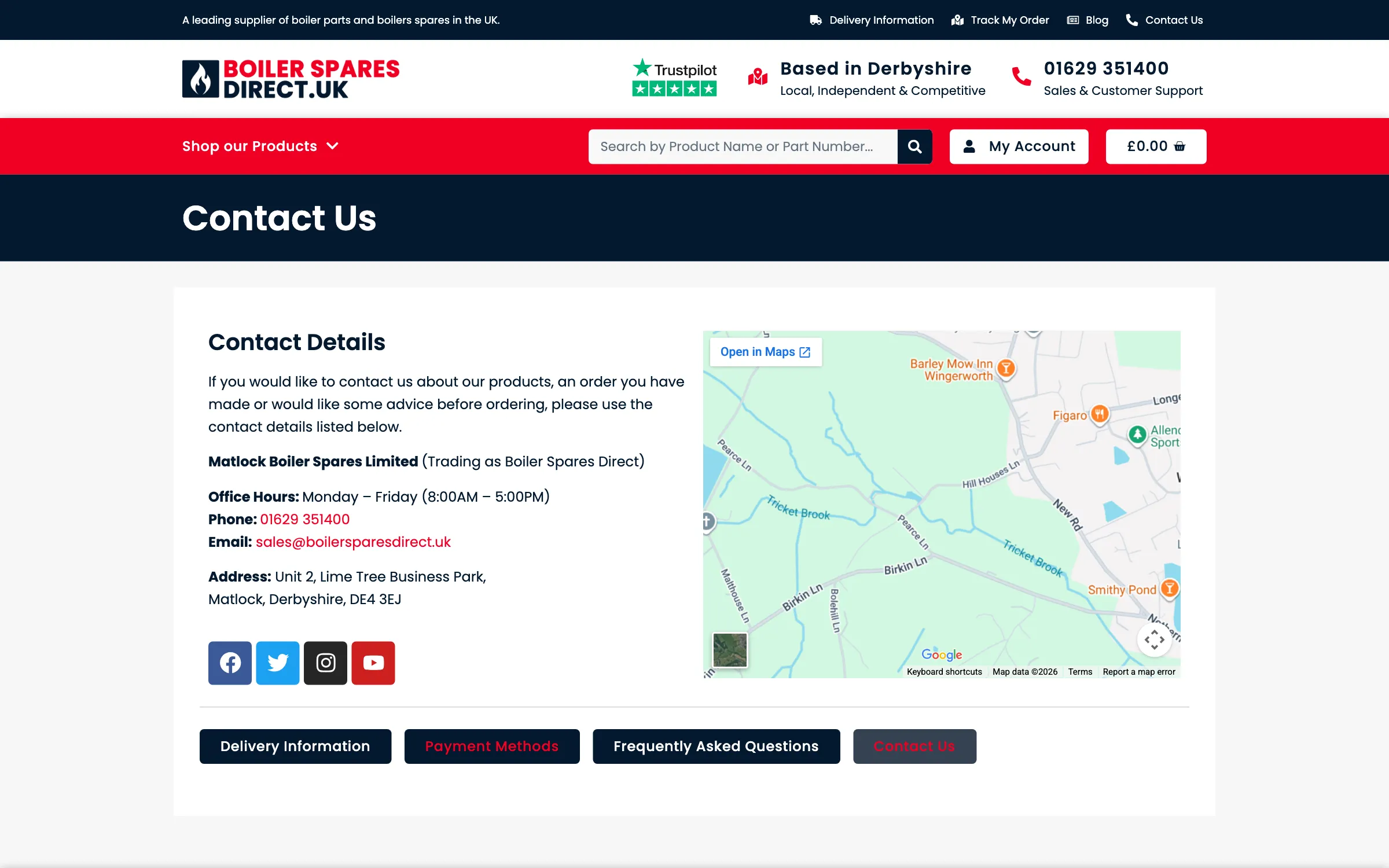Open Contact Us in top bar
The width and height of the screenshot is (1389, 868).
pos(1164,20)
